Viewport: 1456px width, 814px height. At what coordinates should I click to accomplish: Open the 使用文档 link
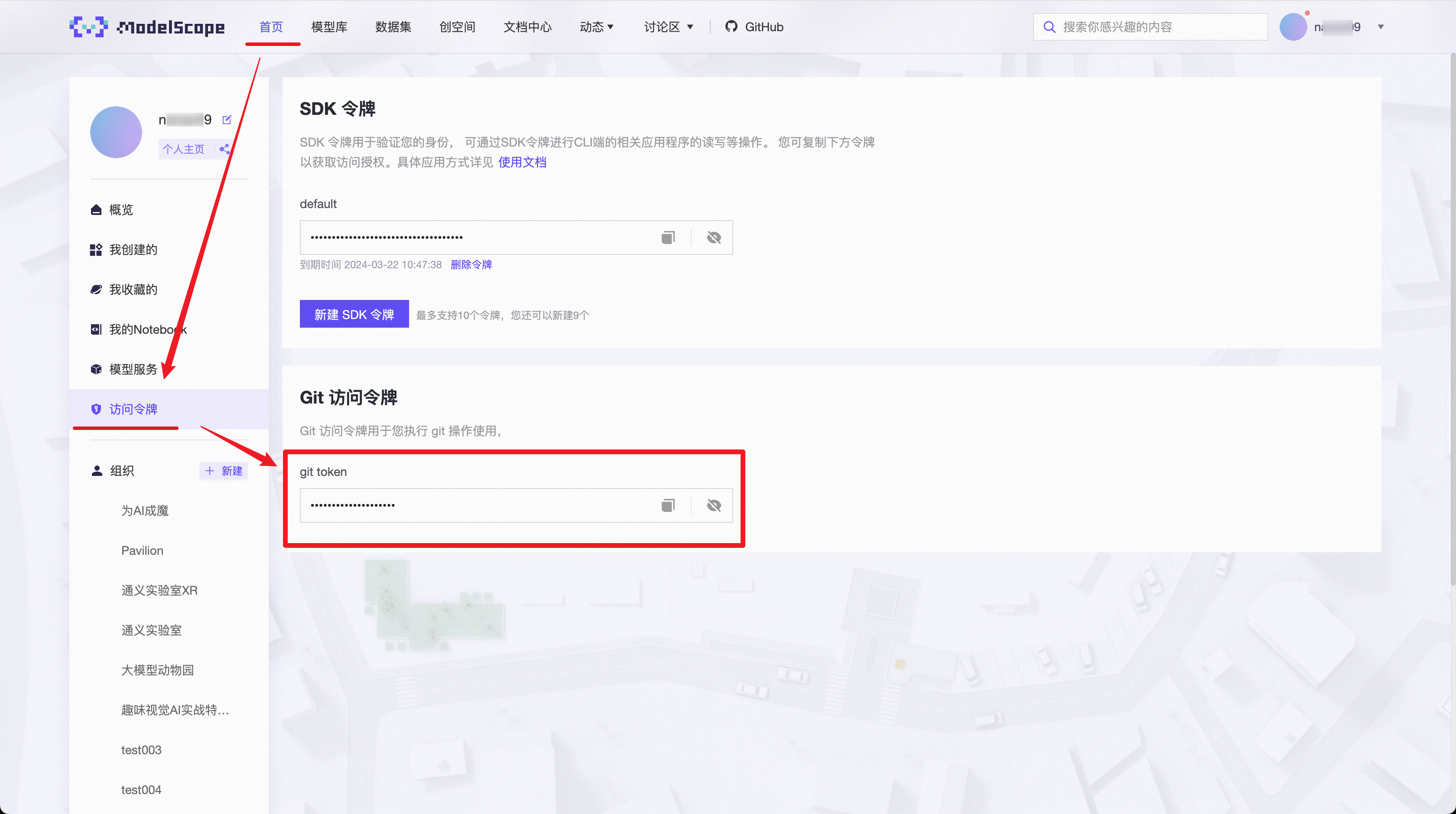522,162
